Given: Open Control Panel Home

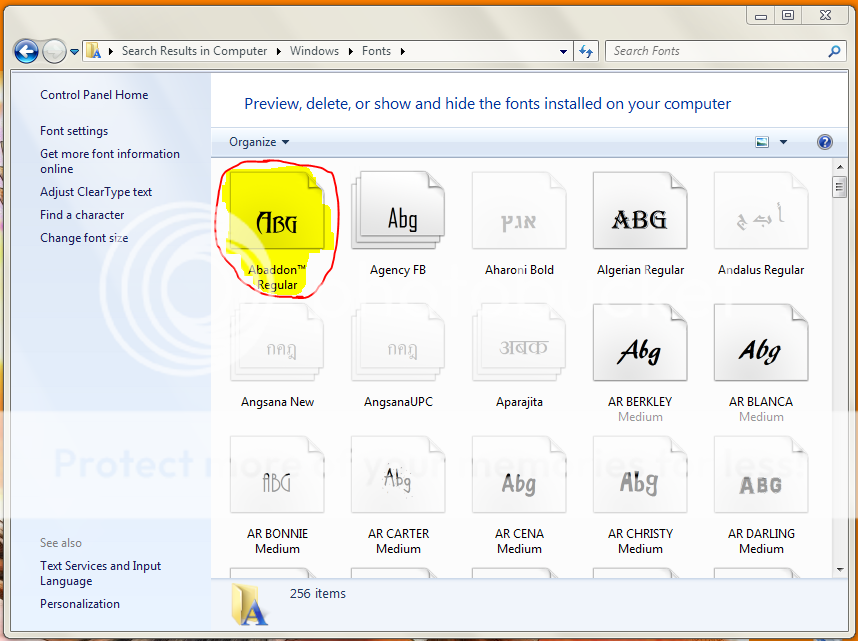Looking at the screenshot, I should 94,95.
